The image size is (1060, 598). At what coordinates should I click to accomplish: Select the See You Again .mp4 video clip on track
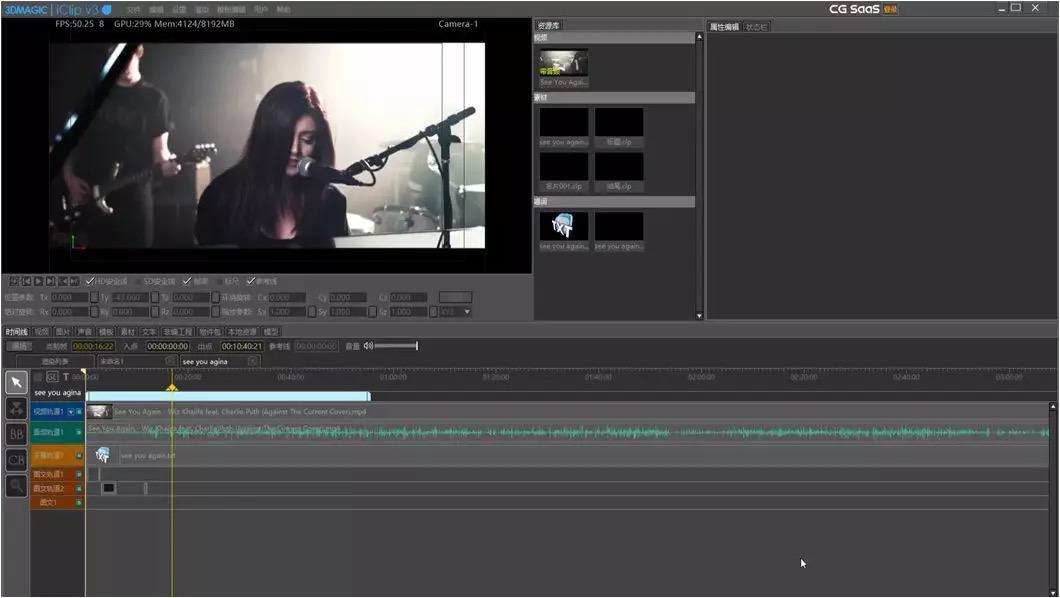(x=568, y=412)
